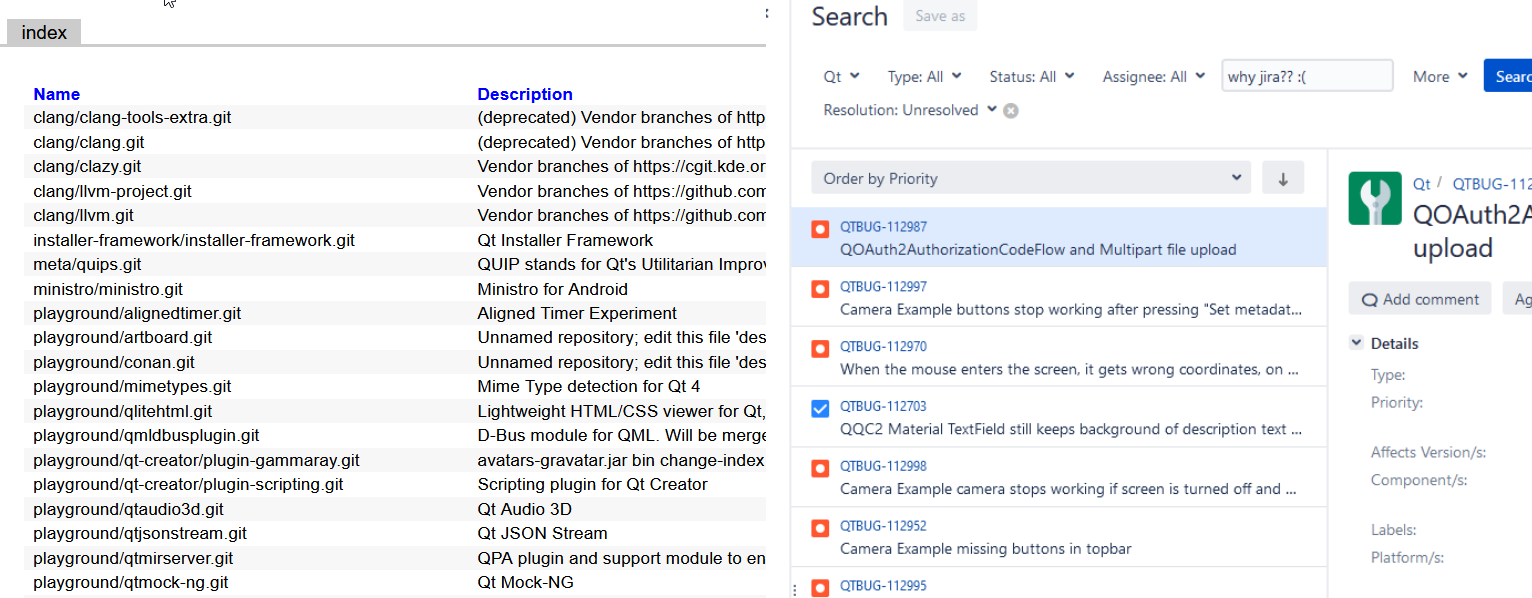Click the bug icon beside QTBUG-112998
1532x598 pixels.
point(820,468)
